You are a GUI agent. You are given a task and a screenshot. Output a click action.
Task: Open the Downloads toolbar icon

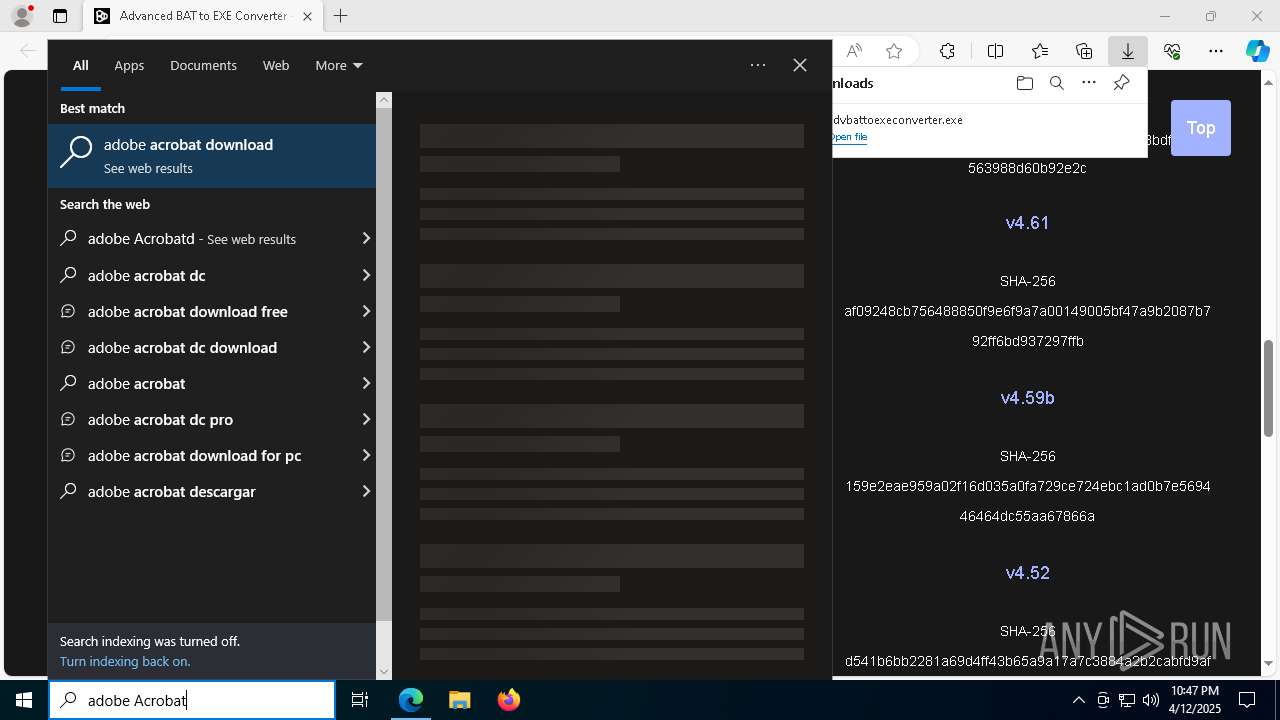point(1127,51)
